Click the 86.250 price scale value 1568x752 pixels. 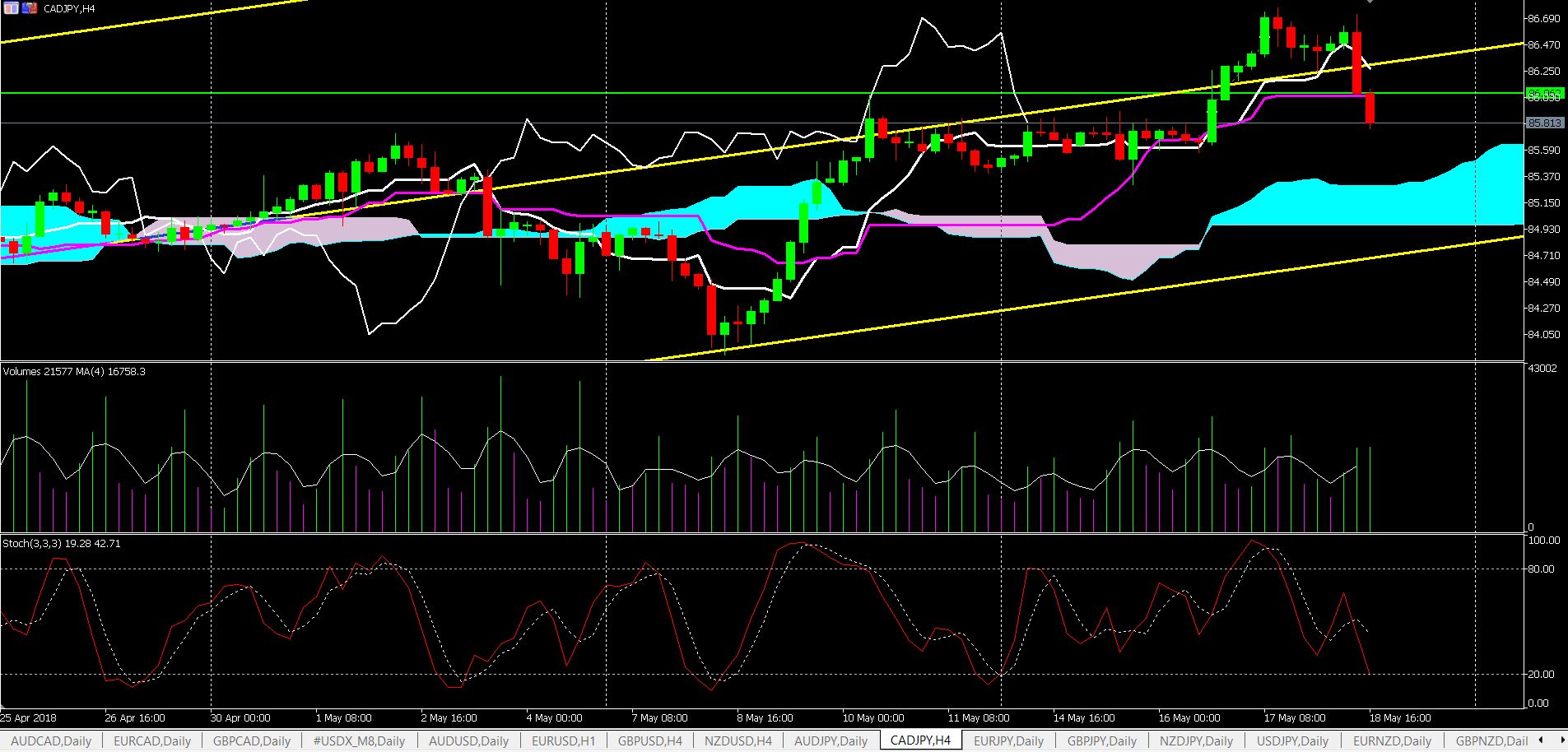(1544, 71)
